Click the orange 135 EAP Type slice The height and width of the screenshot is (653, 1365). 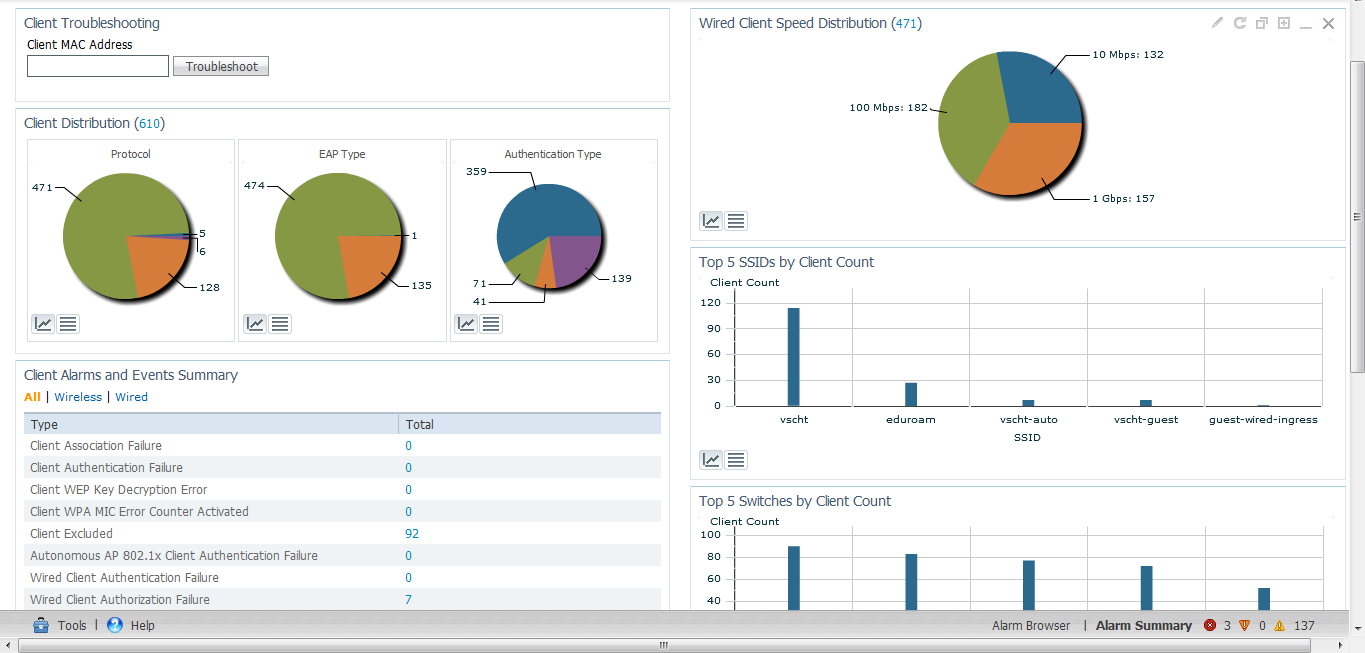coord(369,262)
